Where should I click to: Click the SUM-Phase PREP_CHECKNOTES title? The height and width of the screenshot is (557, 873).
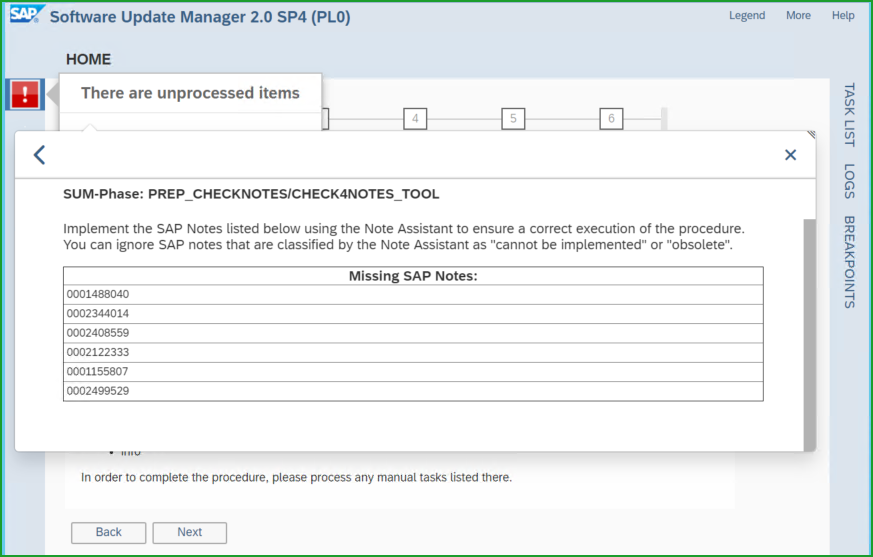(x=251, y=194)
